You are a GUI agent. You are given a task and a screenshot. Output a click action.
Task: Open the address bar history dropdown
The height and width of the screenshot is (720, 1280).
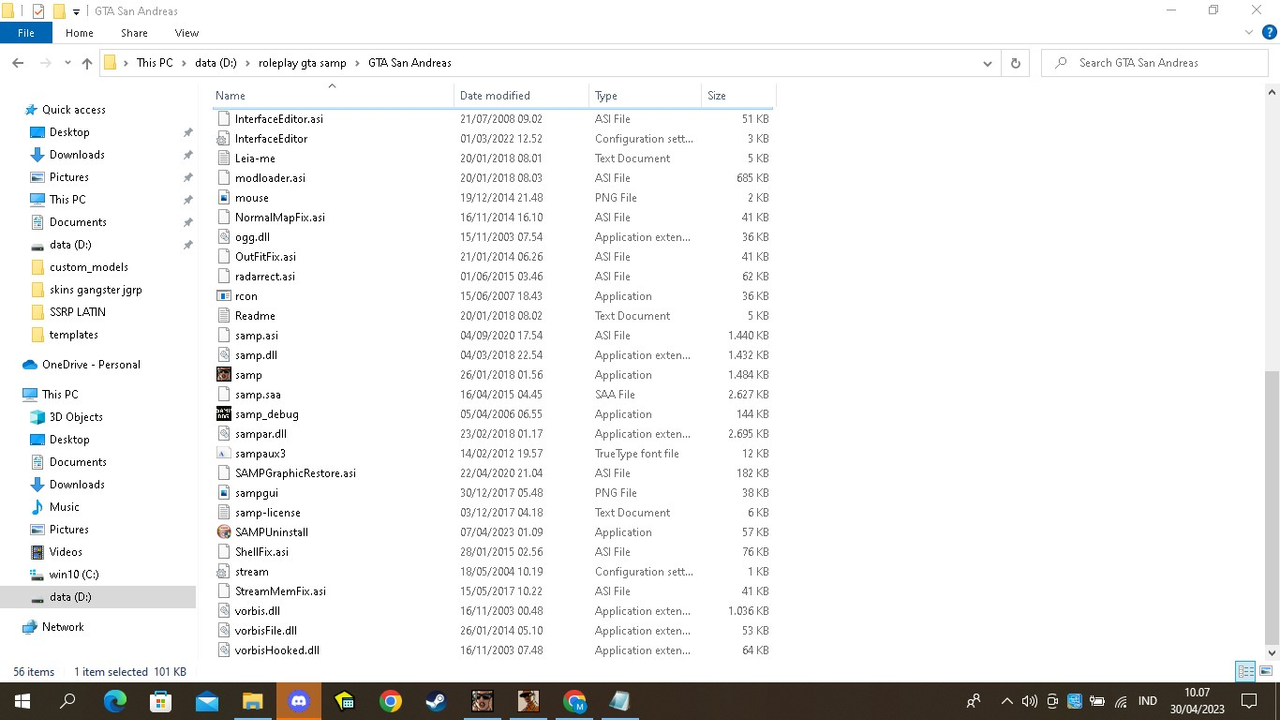tap(987, 63)
